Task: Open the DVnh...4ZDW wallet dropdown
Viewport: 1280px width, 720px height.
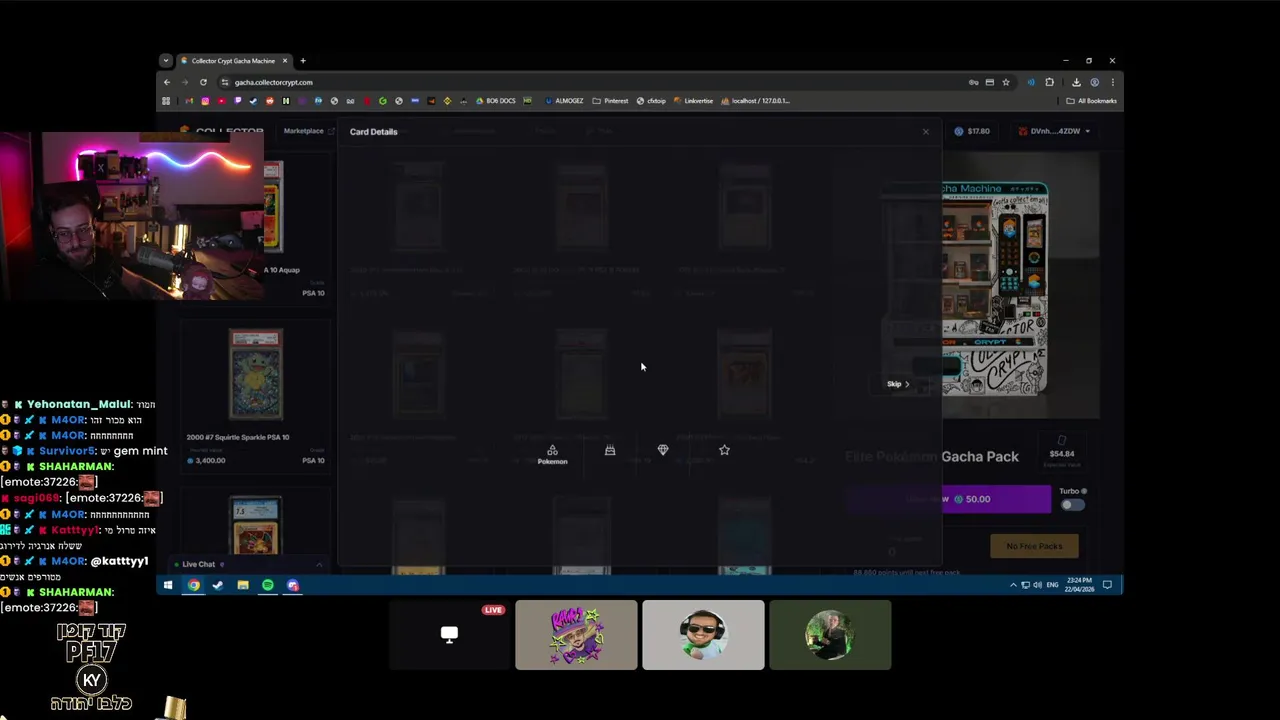Action: click(1054, 131)
